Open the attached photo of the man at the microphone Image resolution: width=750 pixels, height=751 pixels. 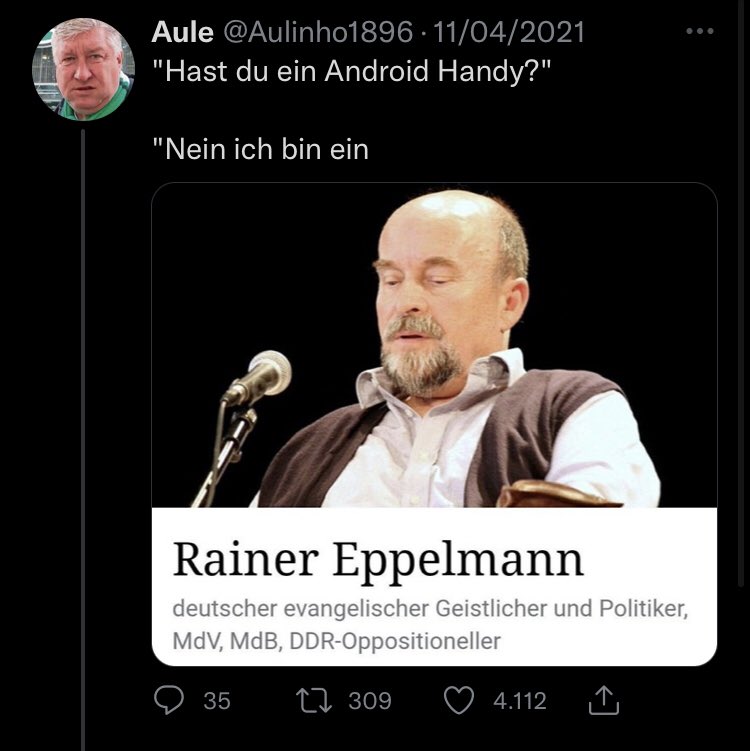coord(434,344)
